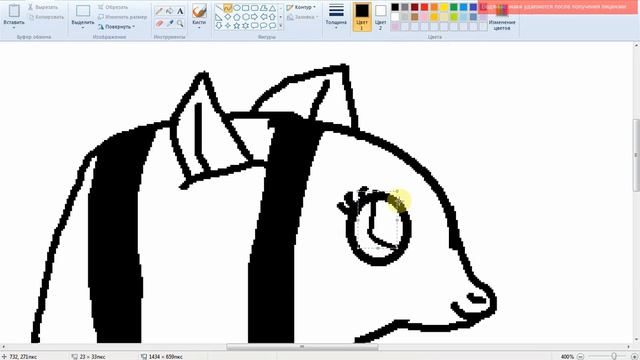Choose the Pentagon shape

pos(237,17)
